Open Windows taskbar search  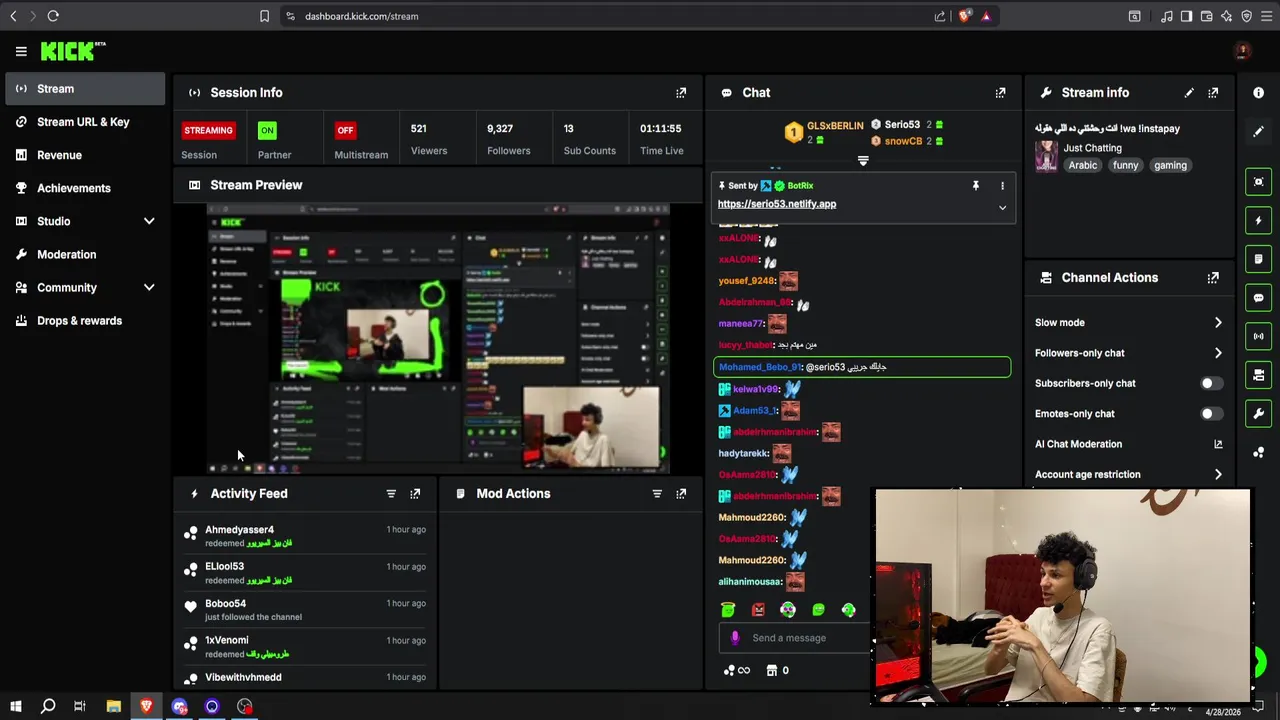(47, 706)
